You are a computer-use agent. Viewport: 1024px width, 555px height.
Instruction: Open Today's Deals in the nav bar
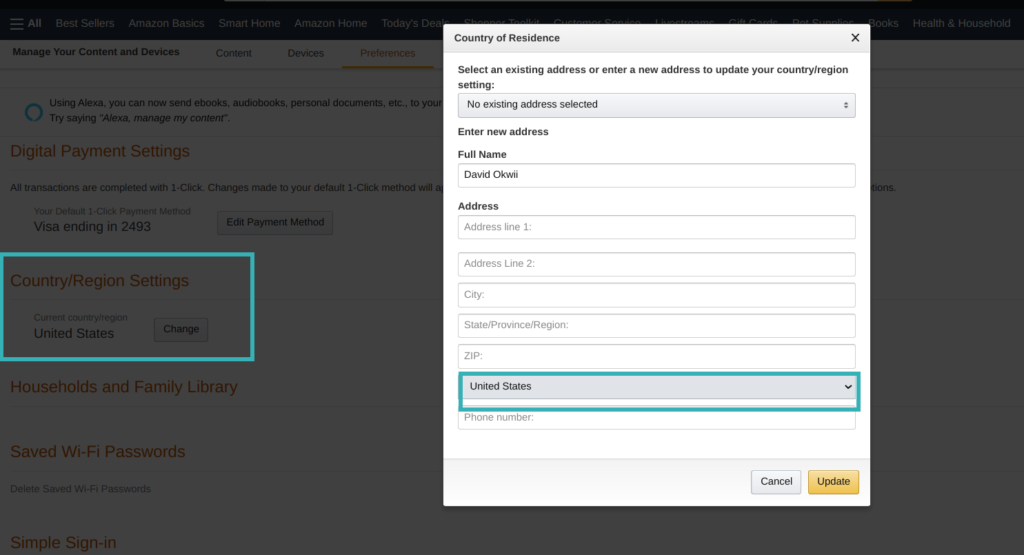pos(414,24)
